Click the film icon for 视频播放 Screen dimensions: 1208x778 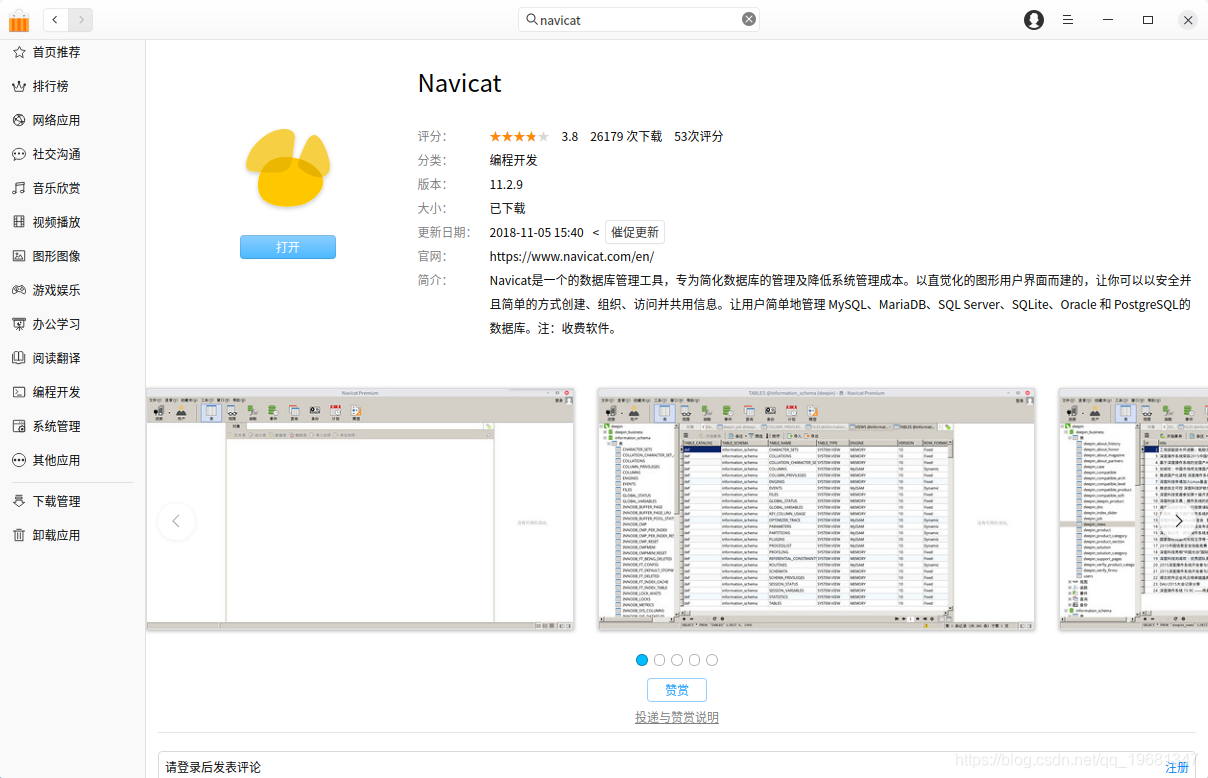(x=18, y=222)
